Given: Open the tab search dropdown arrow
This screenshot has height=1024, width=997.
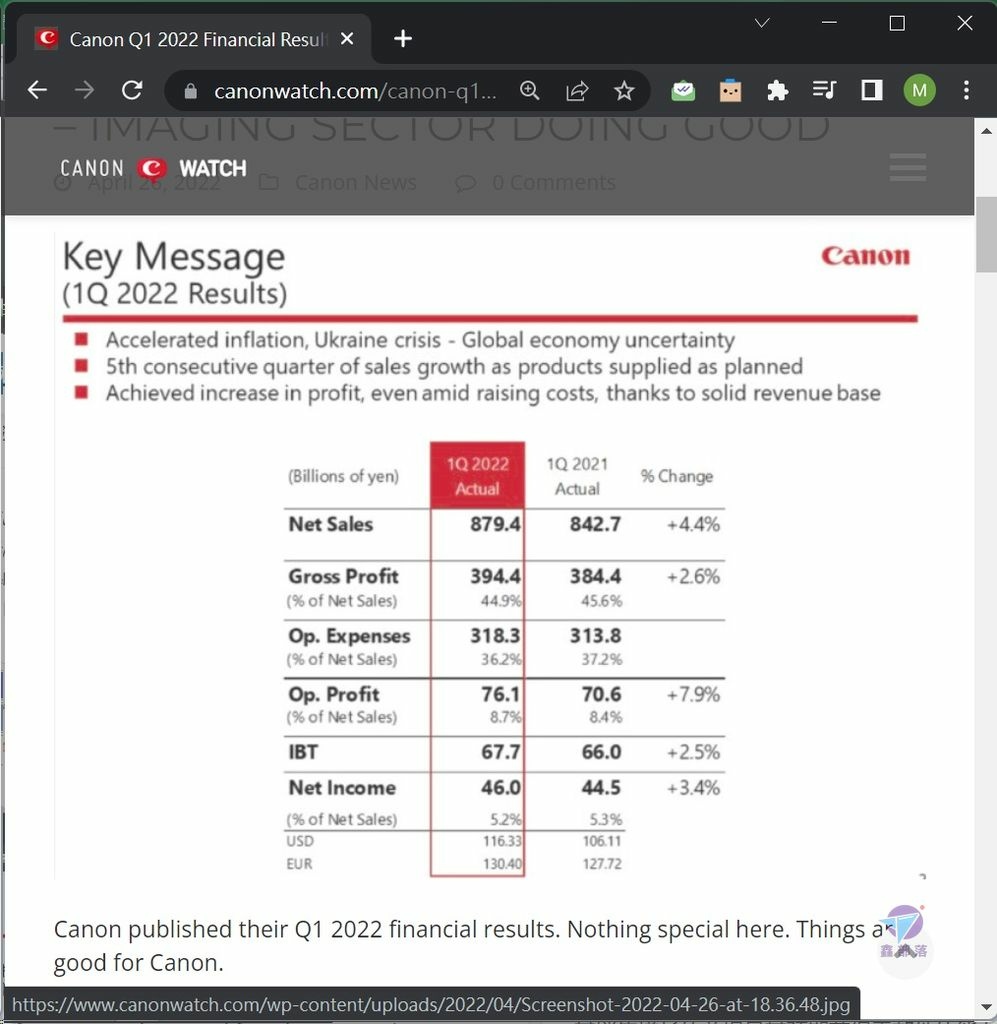Looking at the screenshot, I should tap(762, 23).
